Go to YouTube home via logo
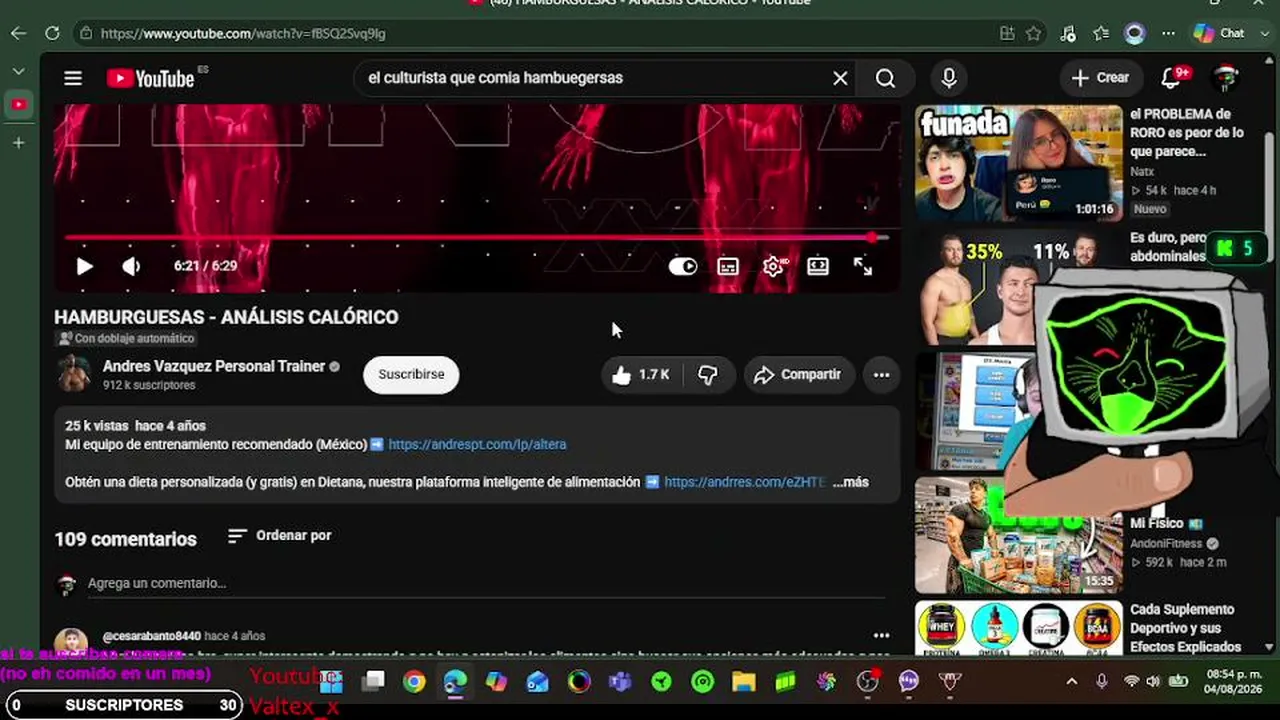 (x=152, y=78)
